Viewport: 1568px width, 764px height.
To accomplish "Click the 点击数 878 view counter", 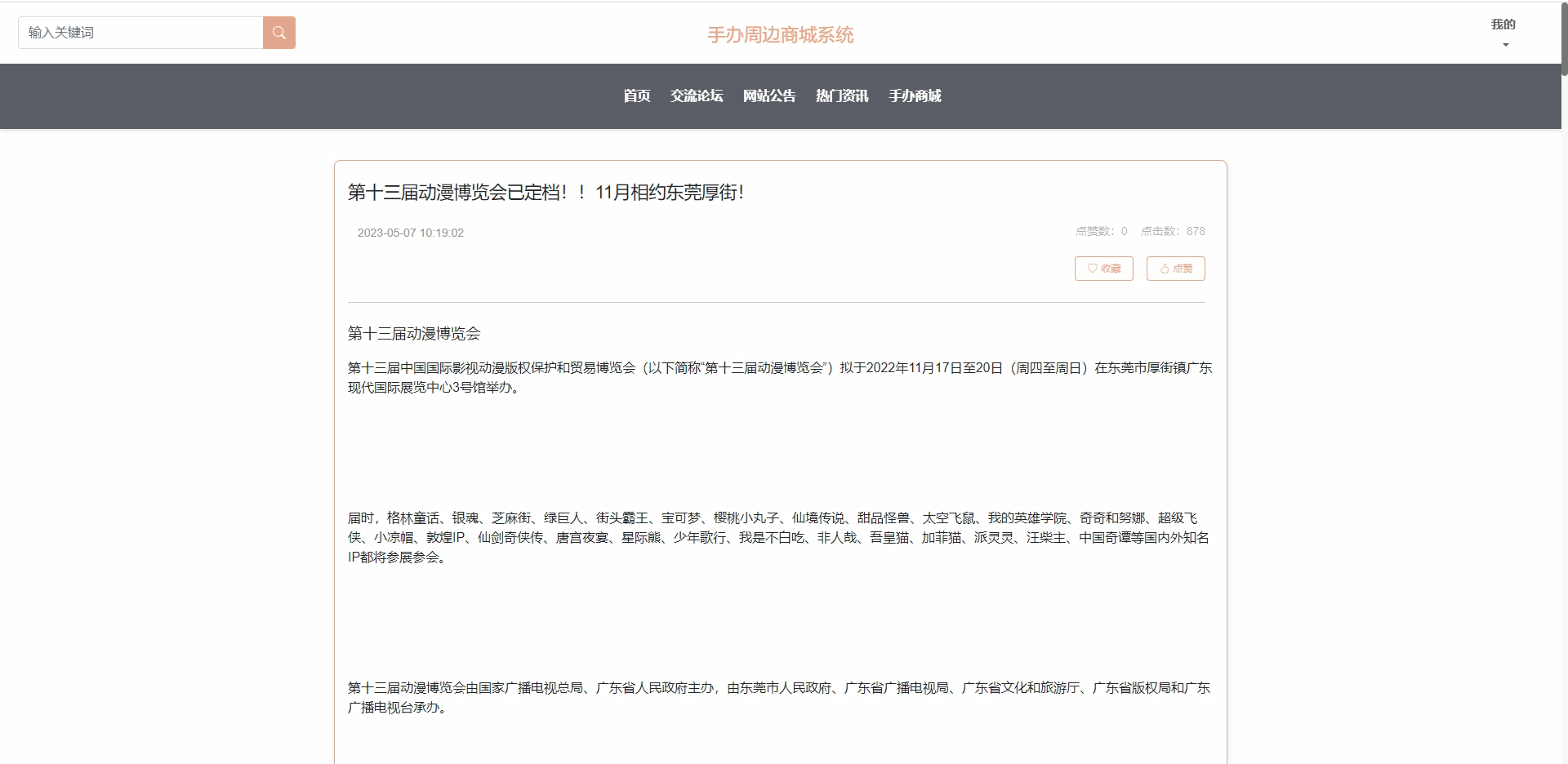I will 1173,231.
